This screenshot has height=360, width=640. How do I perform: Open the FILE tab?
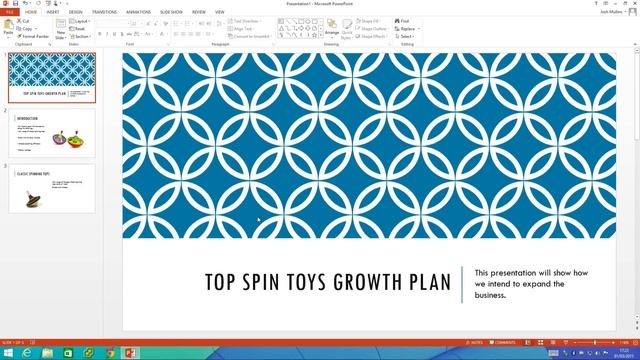tap(10, 12)
